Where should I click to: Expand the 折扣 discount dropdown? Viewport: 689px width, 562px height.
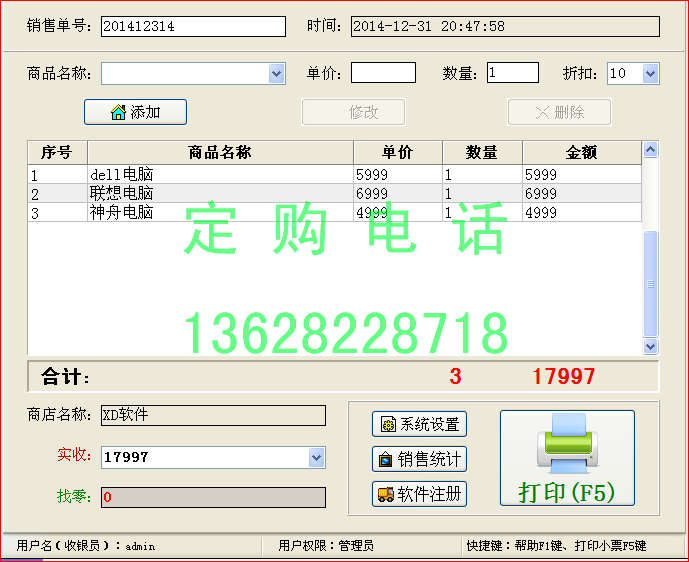tap(650, 73)
